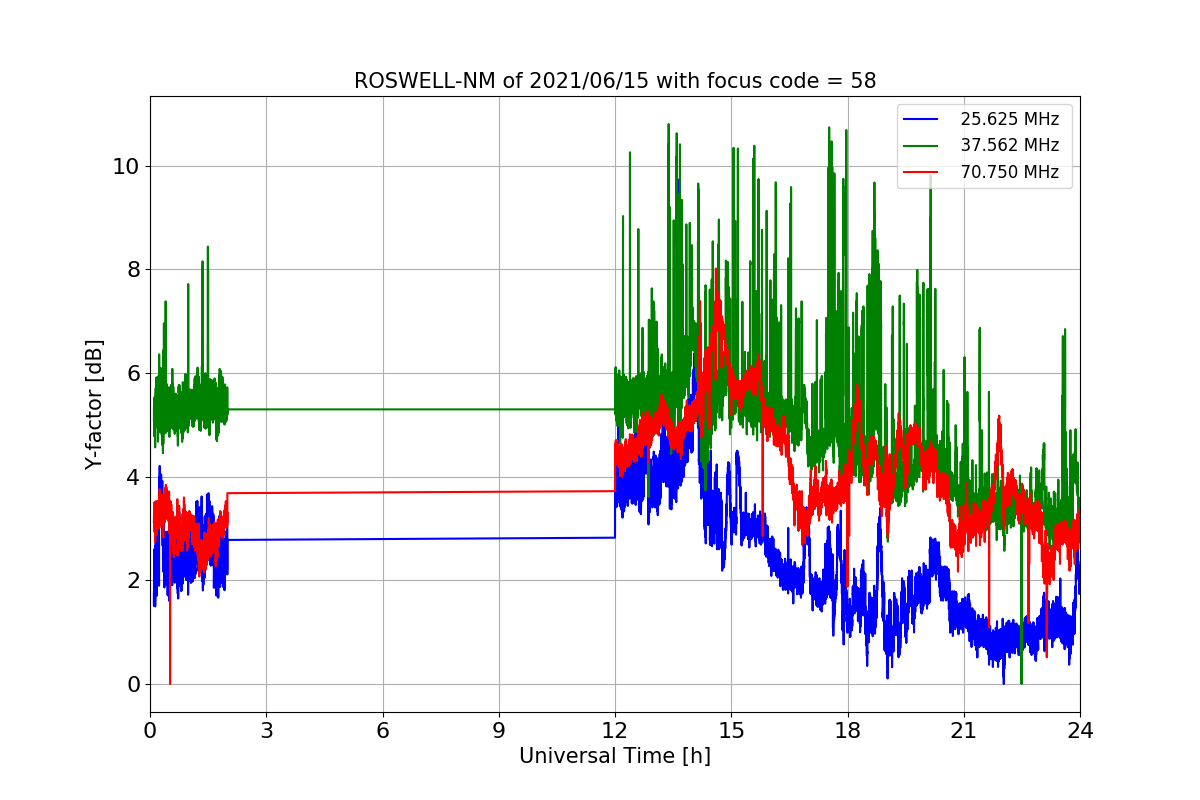Click x-axis tick label 0

(150, 731)
